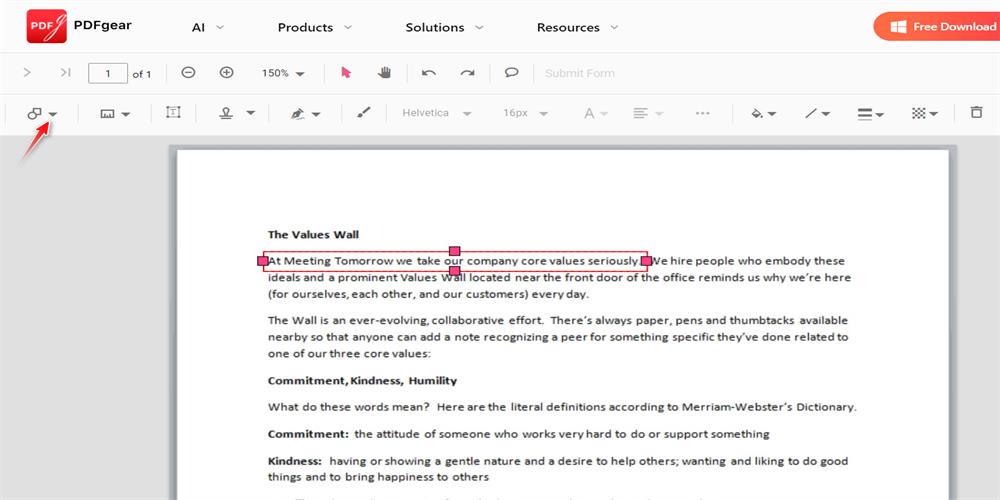This screenshot has width=1000, height=500.
Task: Add a comment with speech bubble icon
Action: [x=511, y=73]
